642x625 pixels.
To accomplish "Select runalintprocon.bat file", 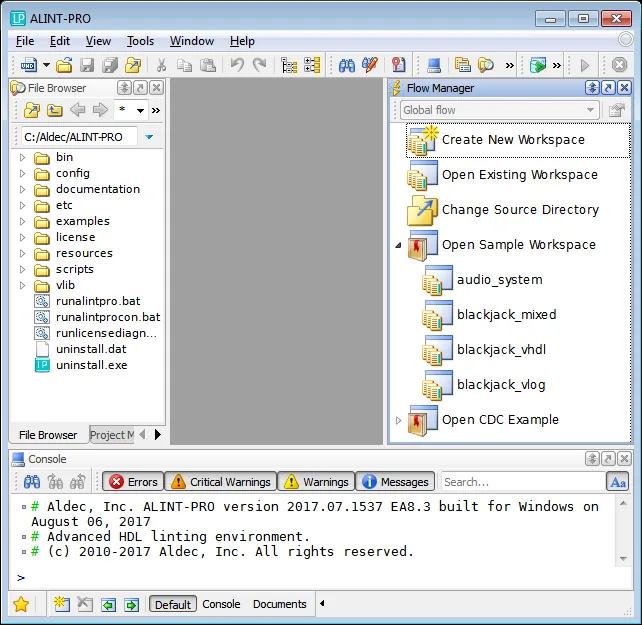I will [108, 317].
